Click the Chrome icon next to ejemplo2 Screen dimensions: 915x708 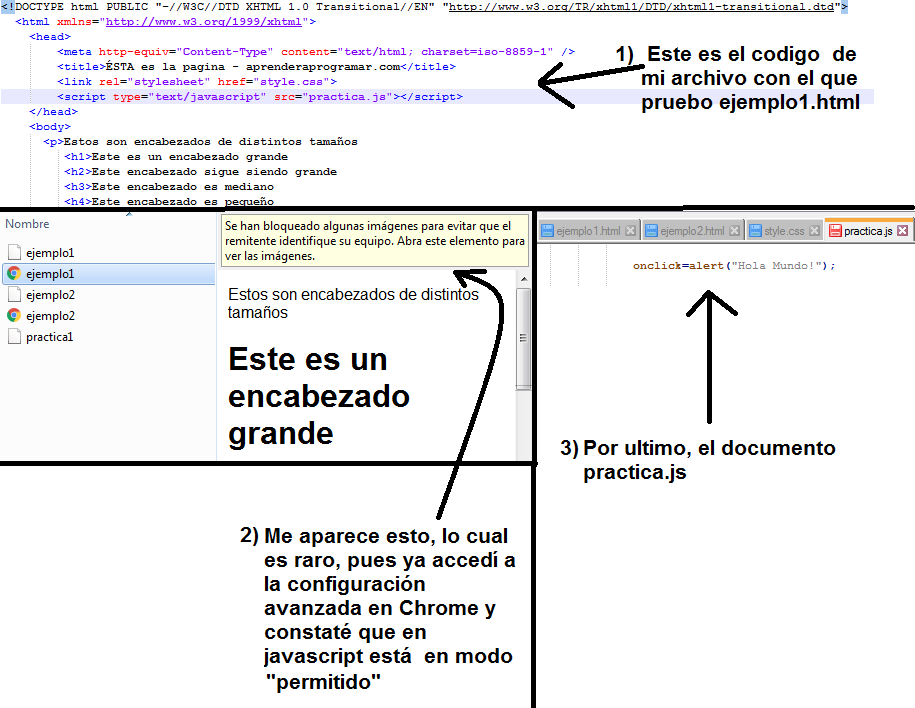(x=14, y=316)
